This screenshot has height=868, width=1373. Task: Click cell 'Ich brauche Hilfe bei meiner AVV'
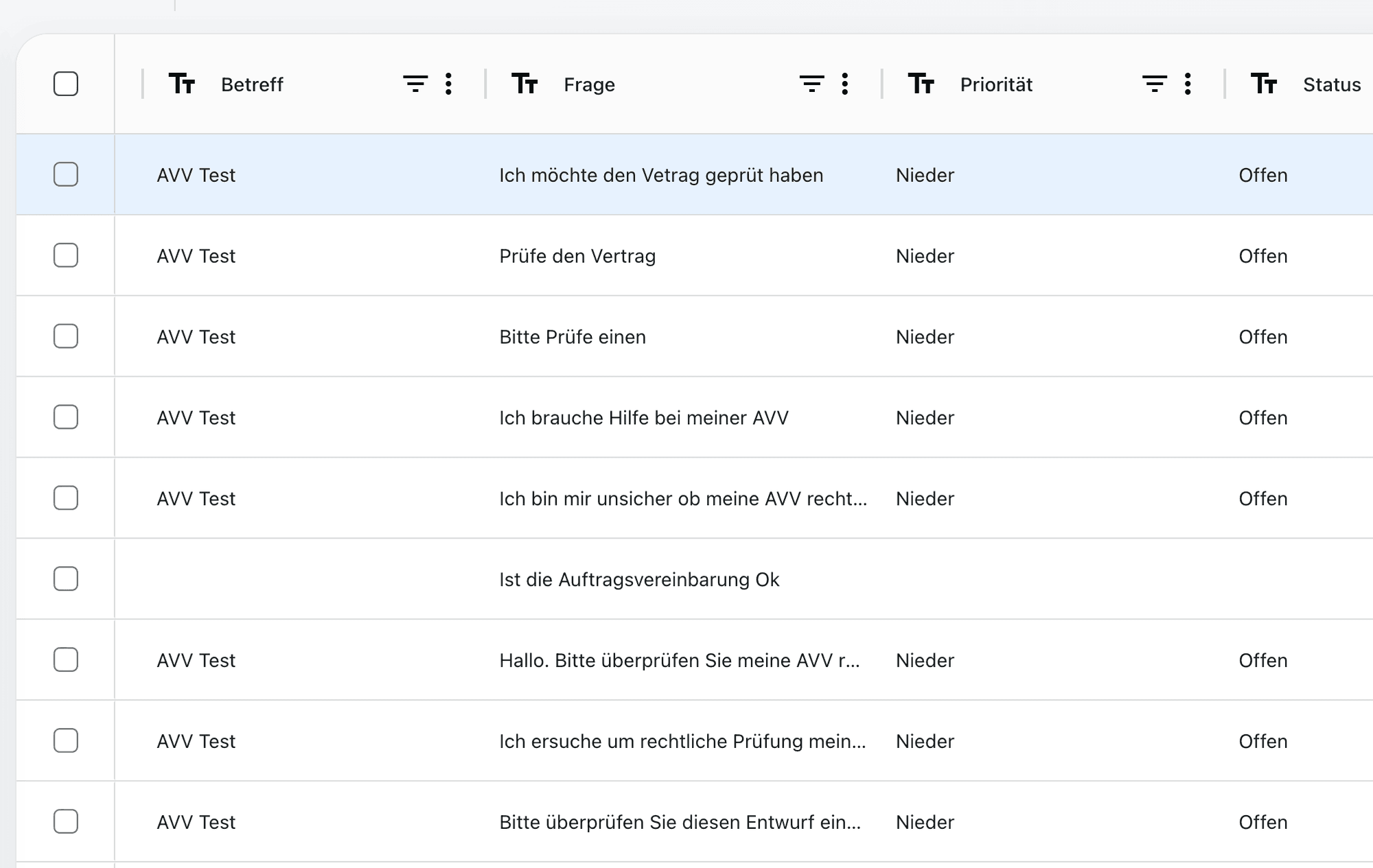click(644, 418)
